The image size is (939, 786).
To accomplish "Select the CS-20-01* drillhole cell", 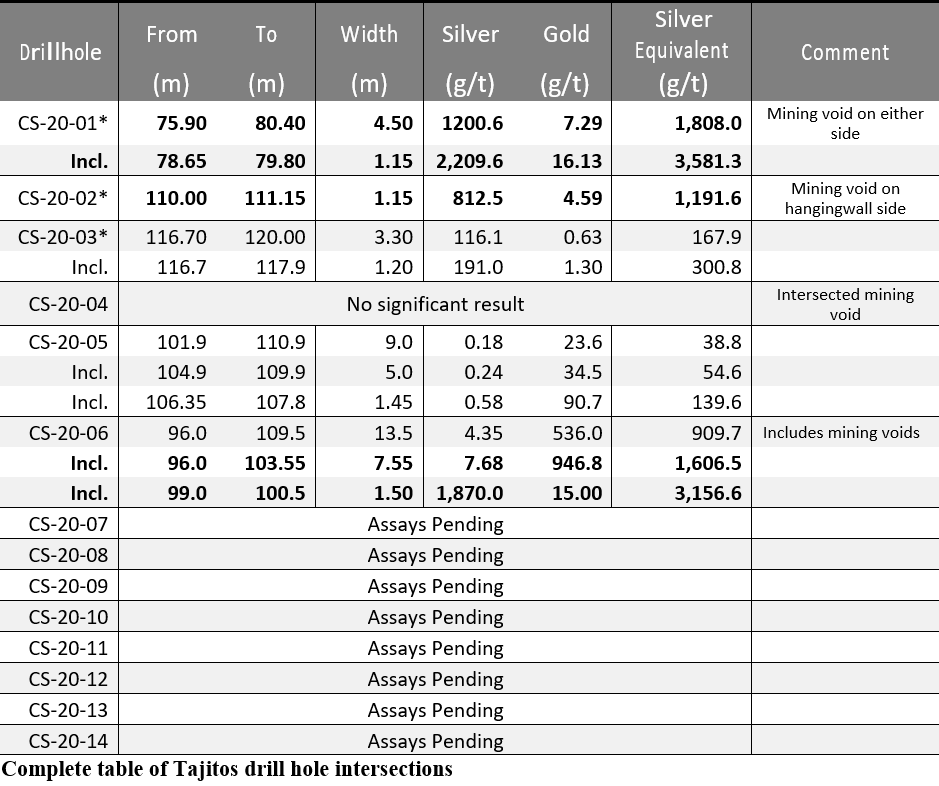I will coord(62,124).
